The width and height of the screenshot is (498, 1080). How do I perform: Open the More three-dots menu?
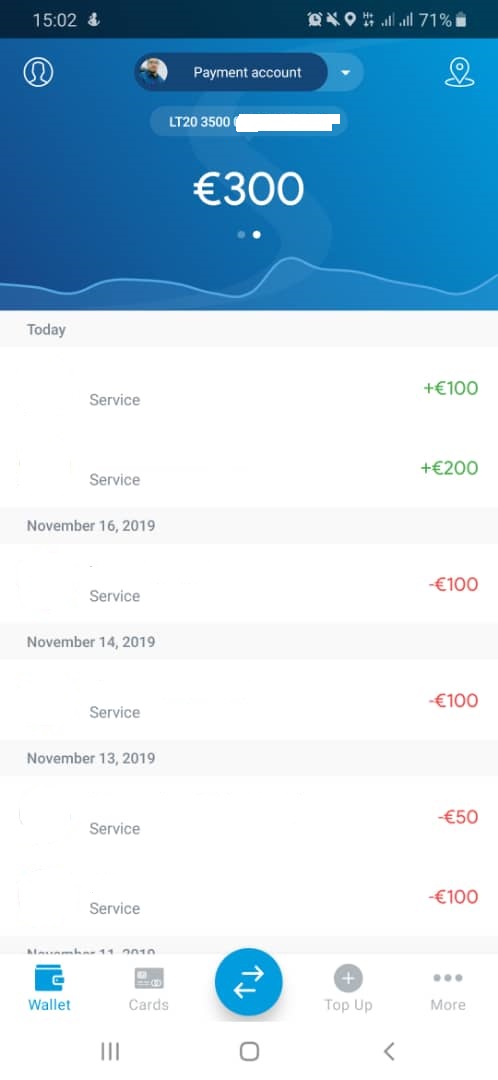click(448, 978)
